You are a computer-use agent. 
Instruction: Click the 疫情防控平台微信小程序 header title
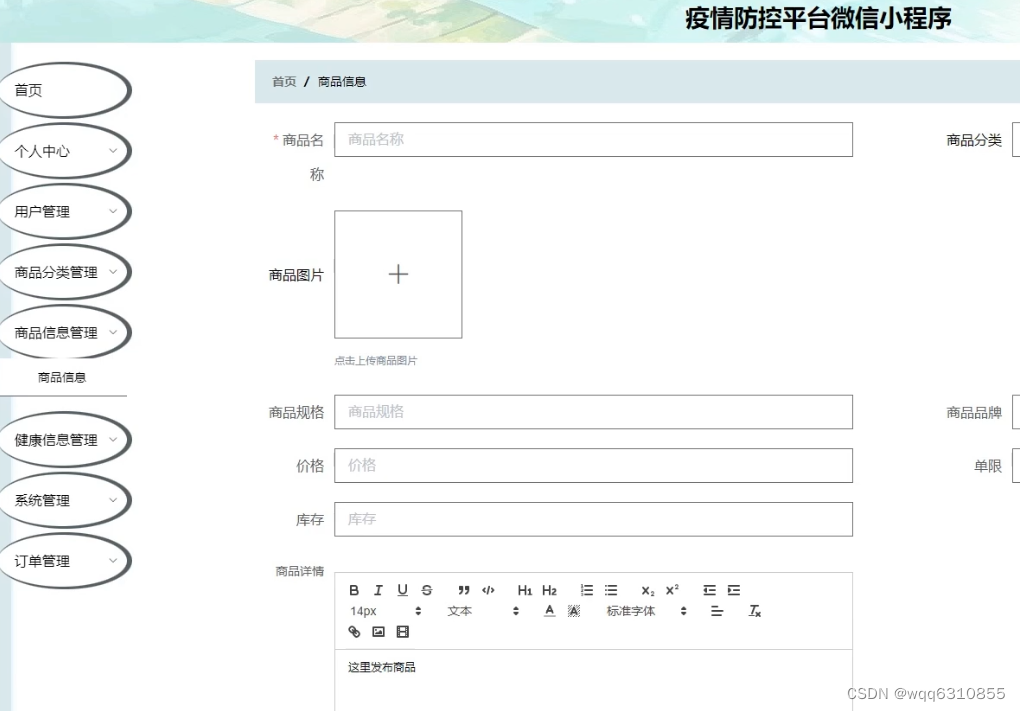pyautogui.click(x=818, y=18)
